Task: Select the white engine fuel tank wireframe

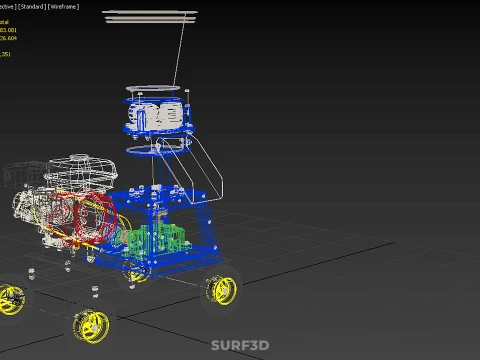Action: [x=81, y=172]
